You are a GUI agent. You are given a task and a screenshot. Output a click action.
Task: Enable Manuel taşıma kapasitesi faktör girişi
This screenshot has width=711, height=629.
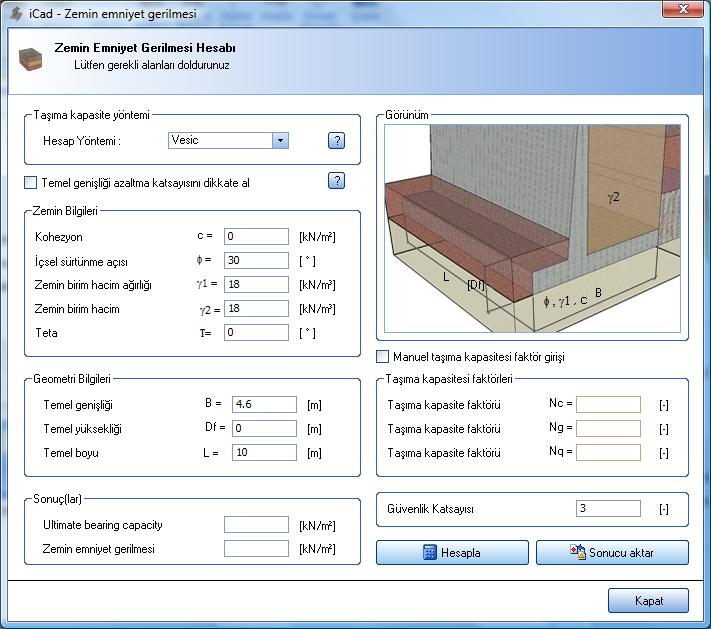coord(383,356)
